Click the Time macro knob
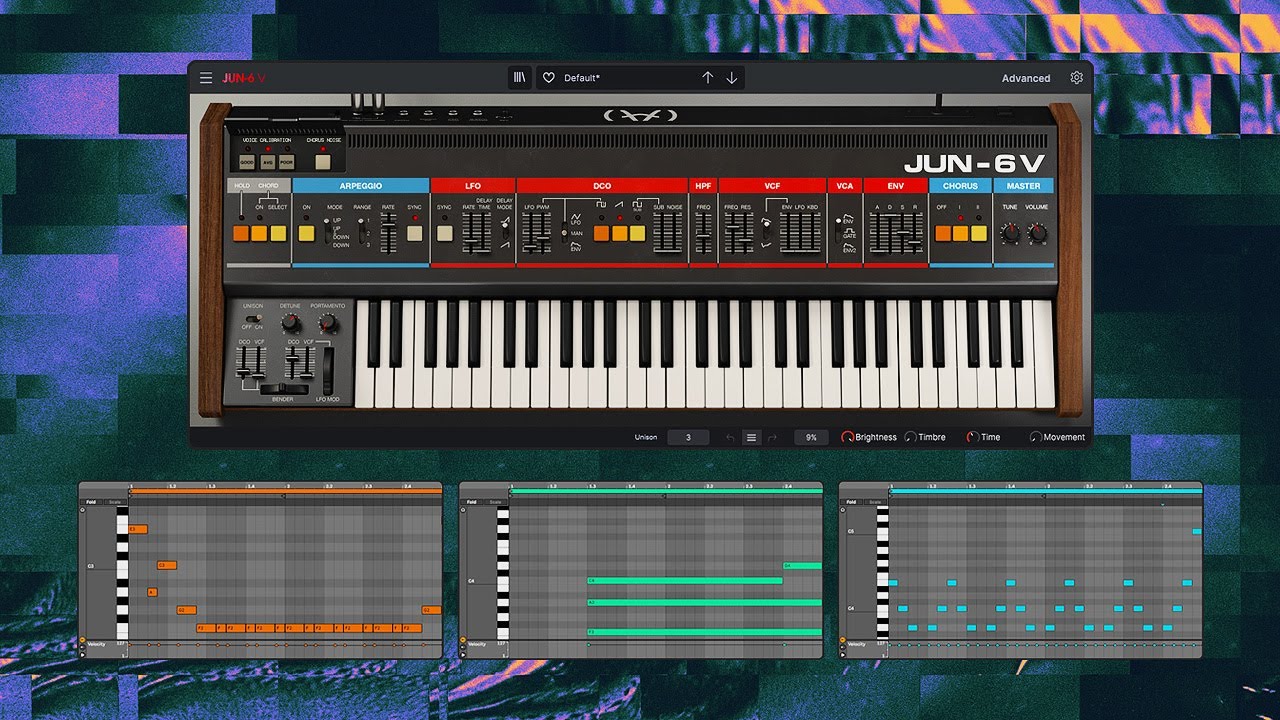Viewport: 1280px width, 720px height. tap(972, 437)
